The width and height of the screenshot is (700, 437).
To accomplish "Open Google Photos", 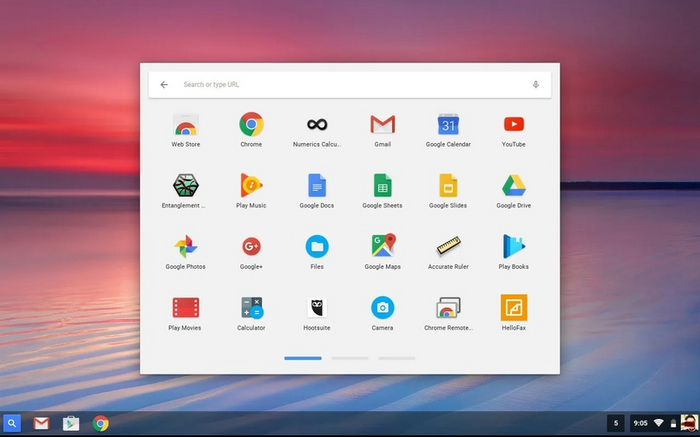I will [185, 247].
